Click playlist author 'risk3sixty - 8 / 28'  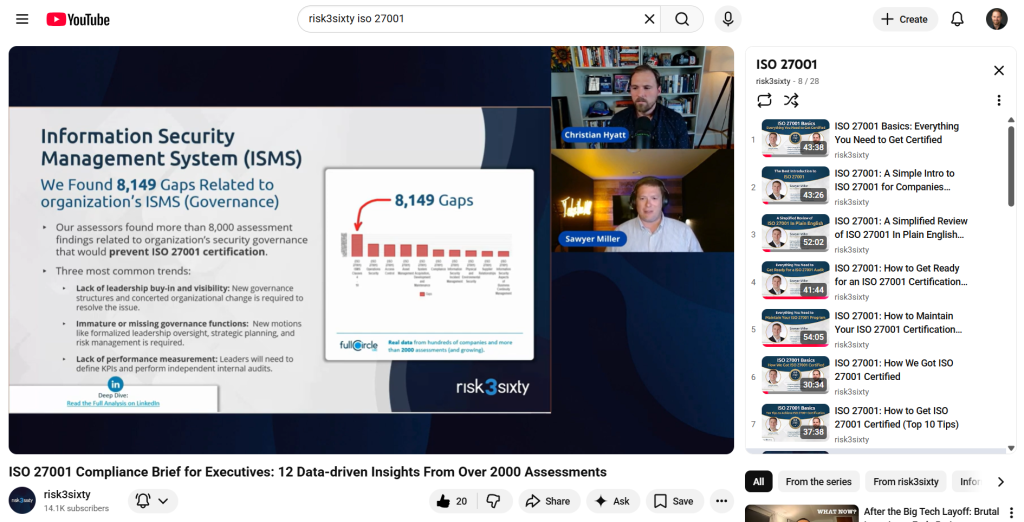point(788,81)
